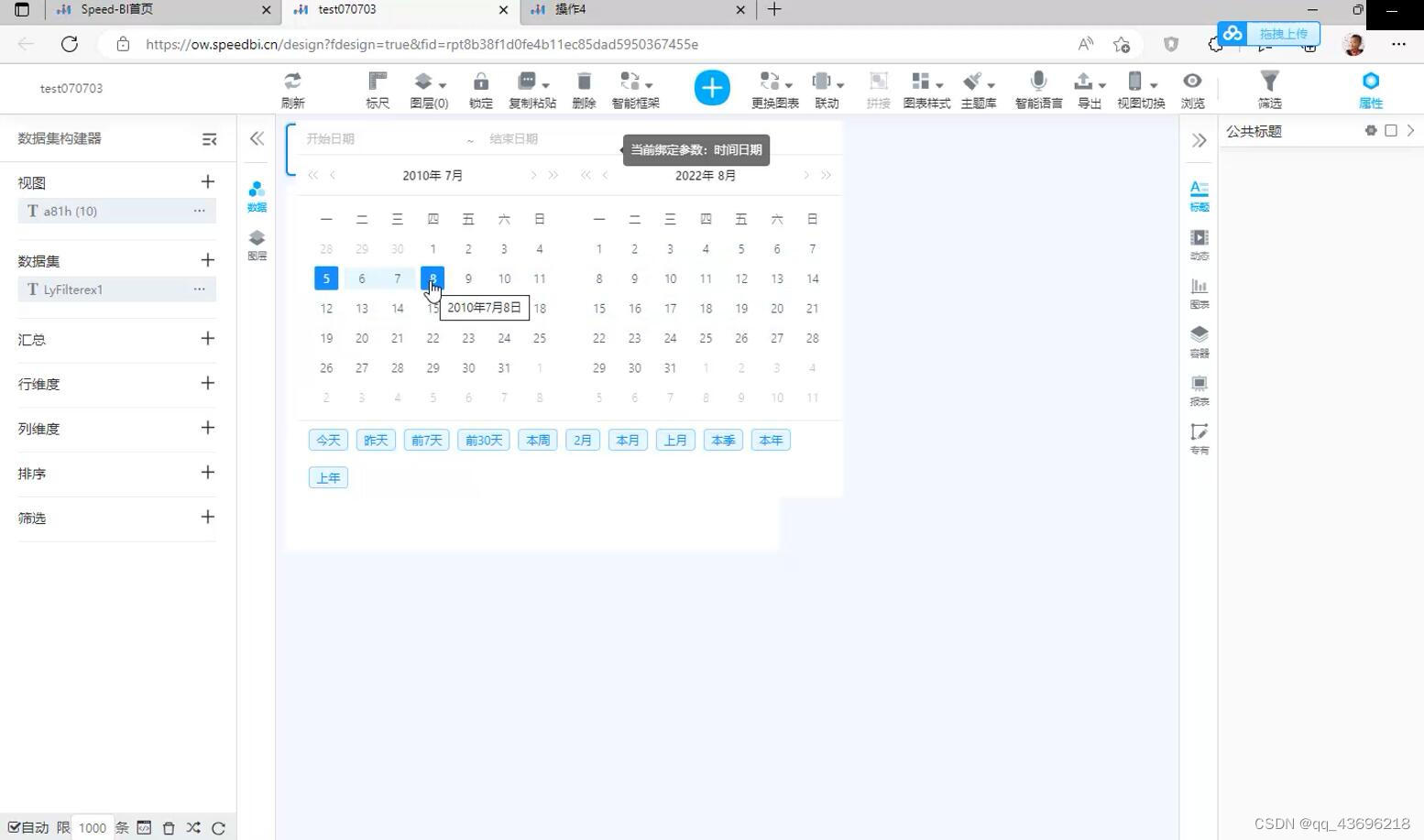
Task: Switch to the 数据 data side tab
Action: point(257,196)
